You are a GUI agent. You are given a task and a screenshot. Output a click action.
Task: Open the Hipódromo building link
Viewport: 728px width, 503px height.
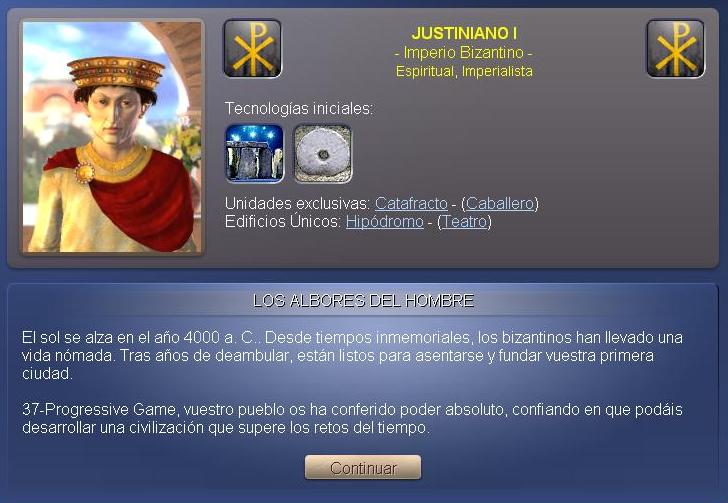pos(384,222)
